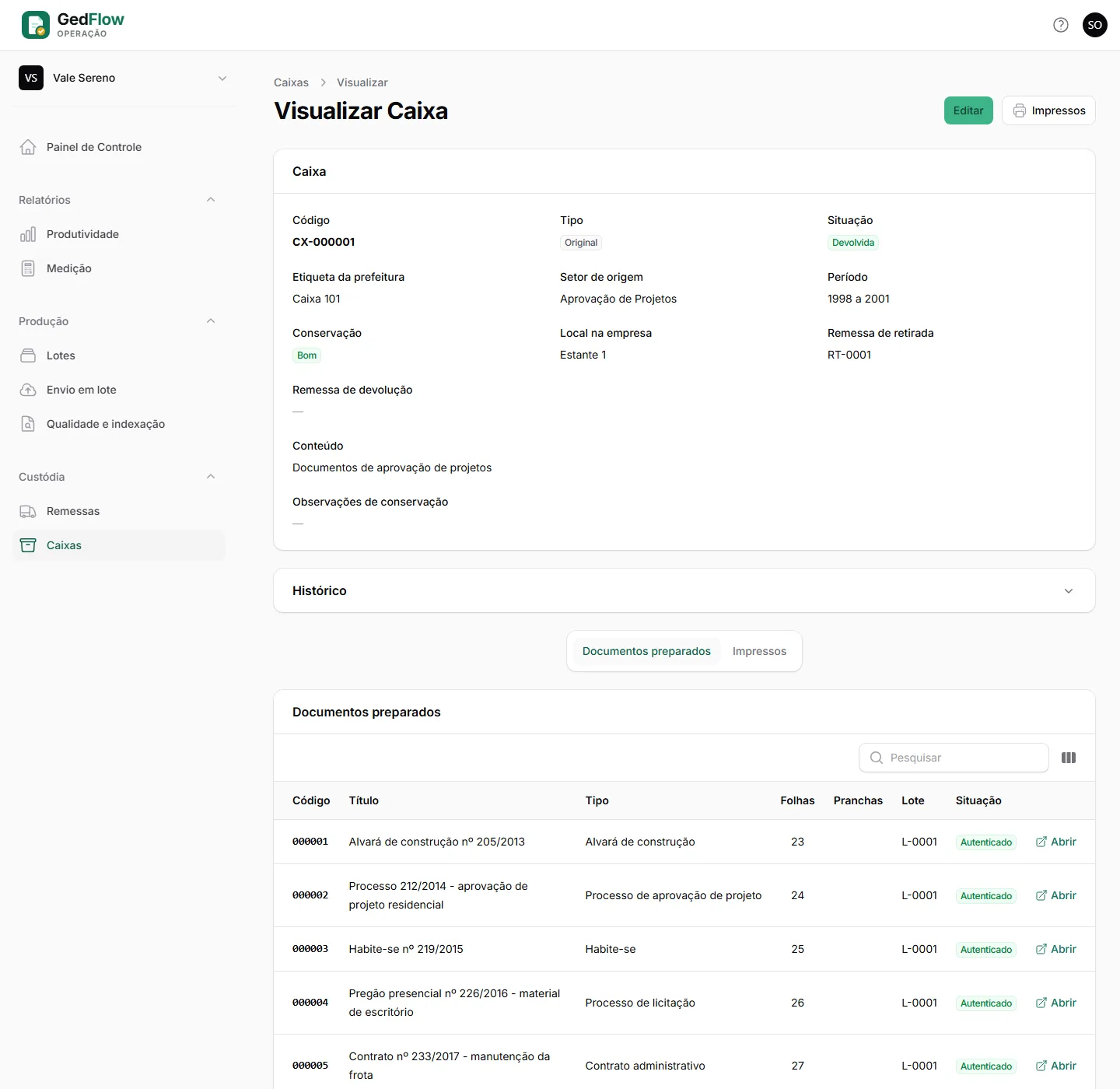Click the search magnifier icon
Viewport: 1120px width, 1089px height.
[x=877, y=758]
